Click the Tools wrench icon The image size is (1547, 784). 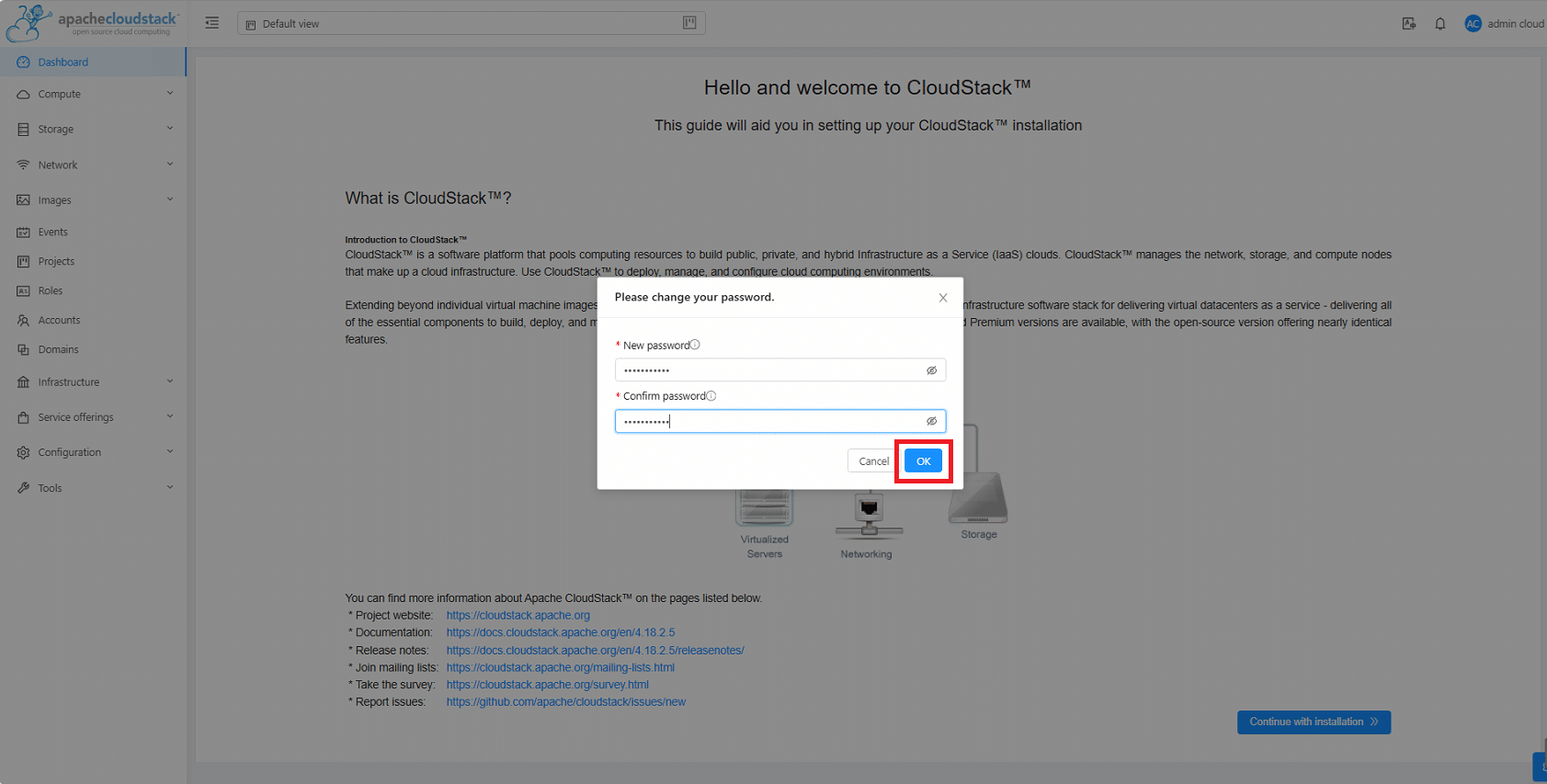coord(23,488)
